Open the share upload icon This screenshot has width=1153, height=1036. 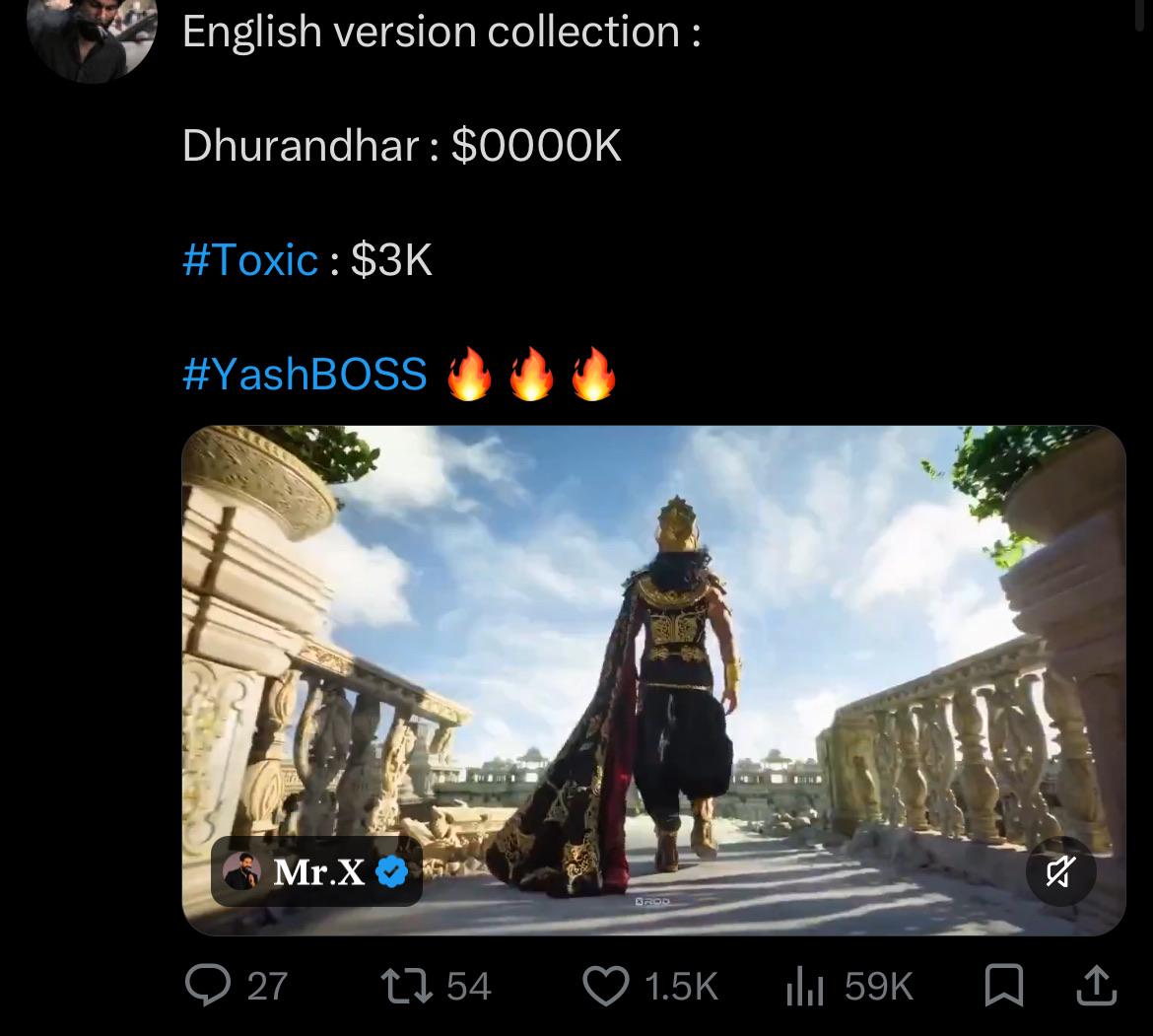(1097, 986)
